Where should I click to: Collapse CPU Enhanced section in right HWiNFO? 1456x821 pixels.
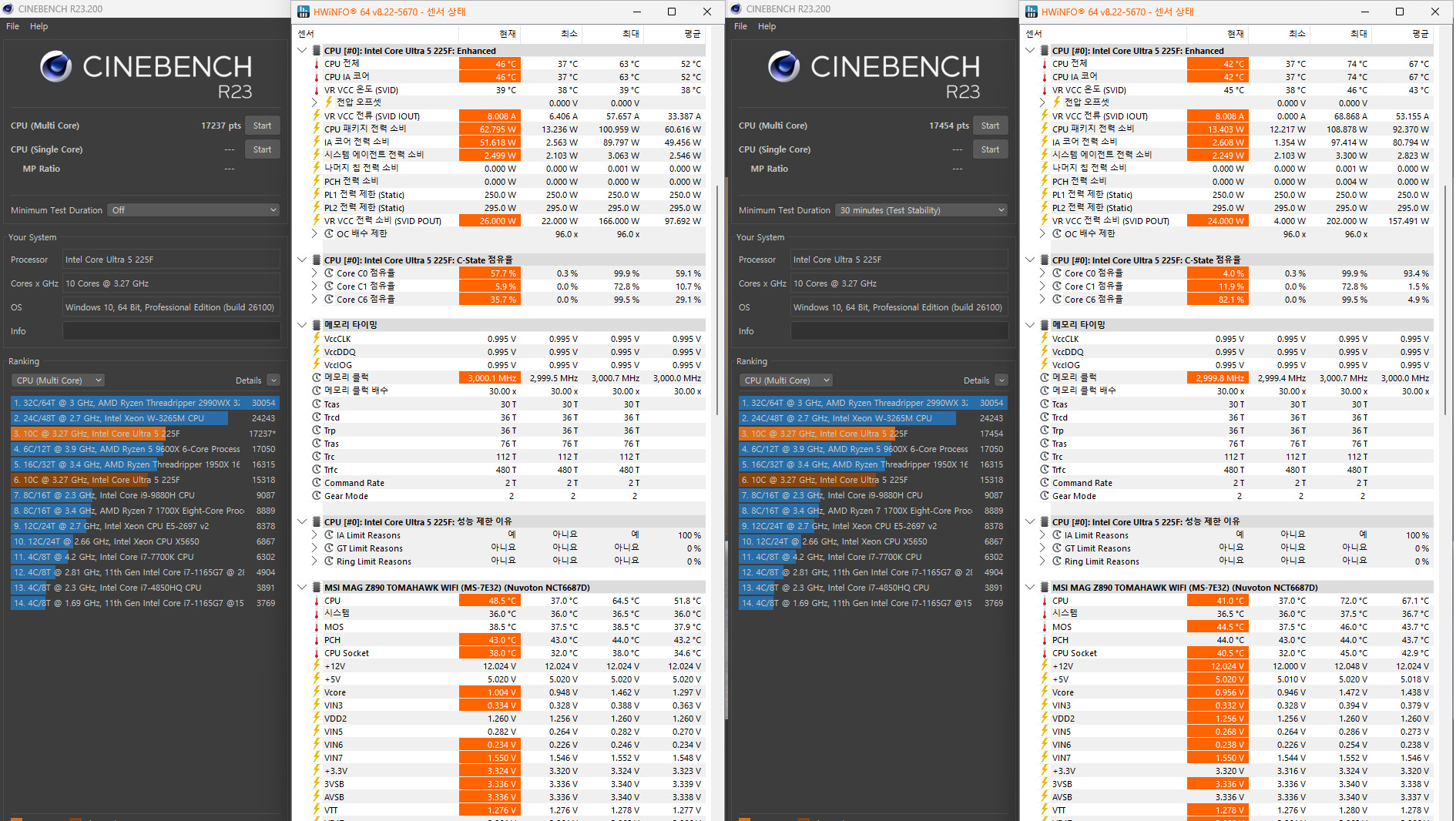click(1030, 51)
